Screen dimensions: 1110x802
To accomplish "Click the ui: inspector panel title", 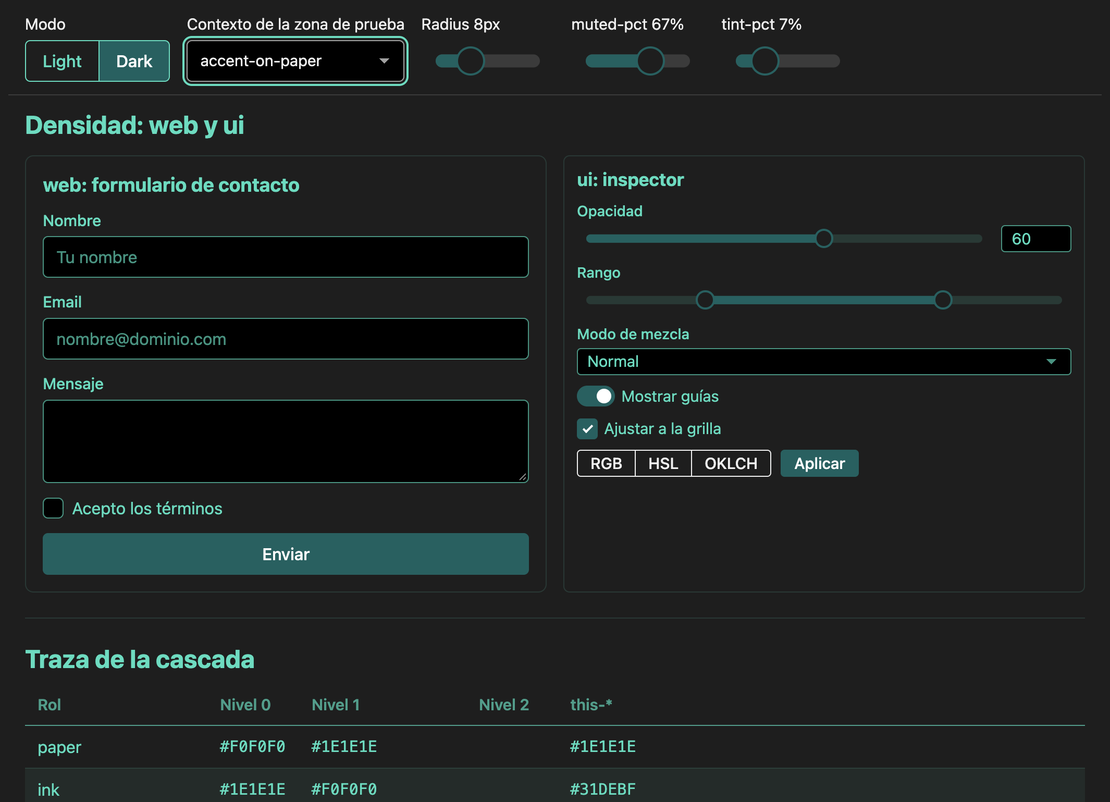I will [630, 180].
